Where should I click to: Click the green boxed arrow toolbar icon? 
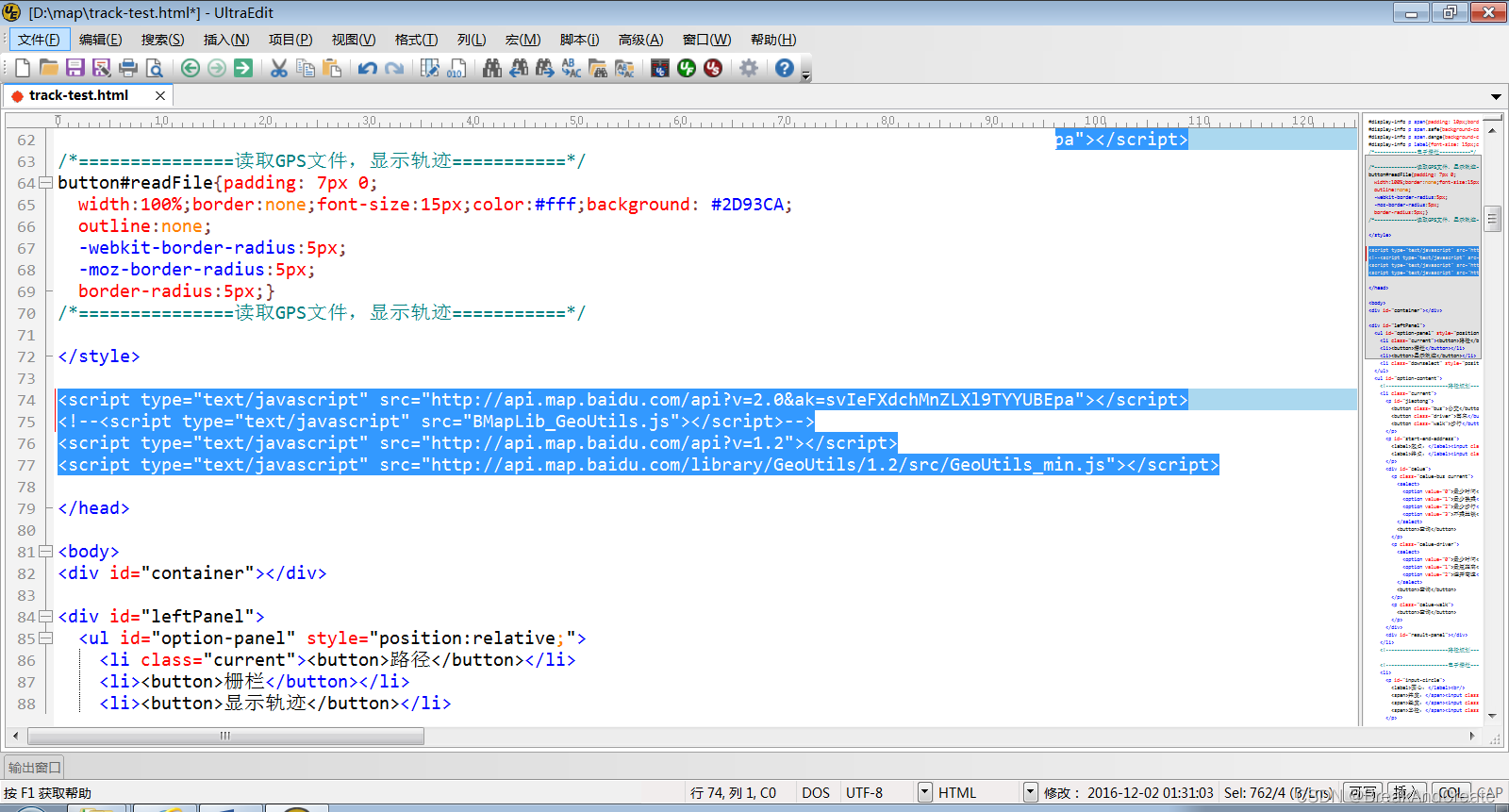click(x=243, y=68)
